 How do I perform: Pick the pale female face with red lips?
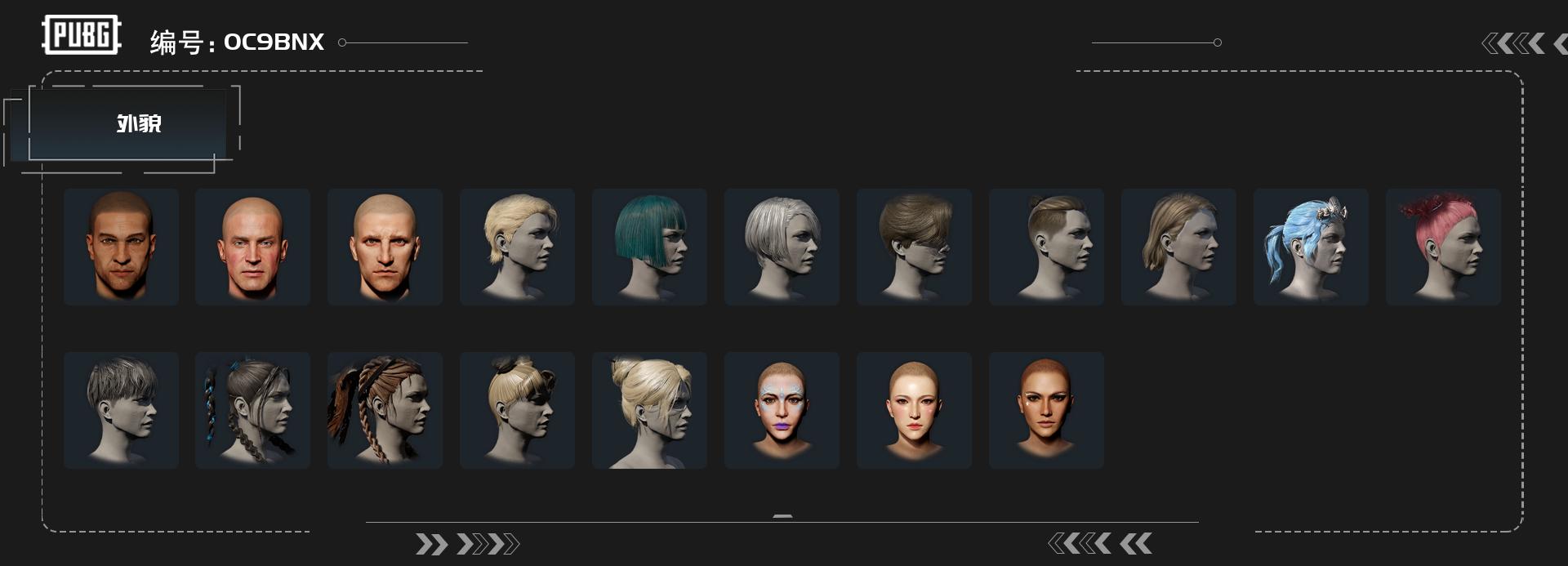coord(914,410)
